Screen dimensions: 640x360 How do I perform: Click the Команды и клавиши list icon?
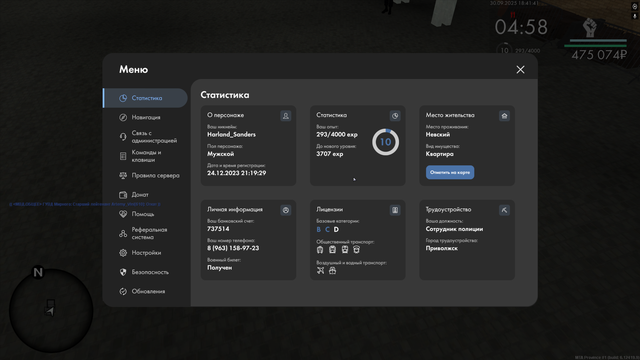(123, 156)
